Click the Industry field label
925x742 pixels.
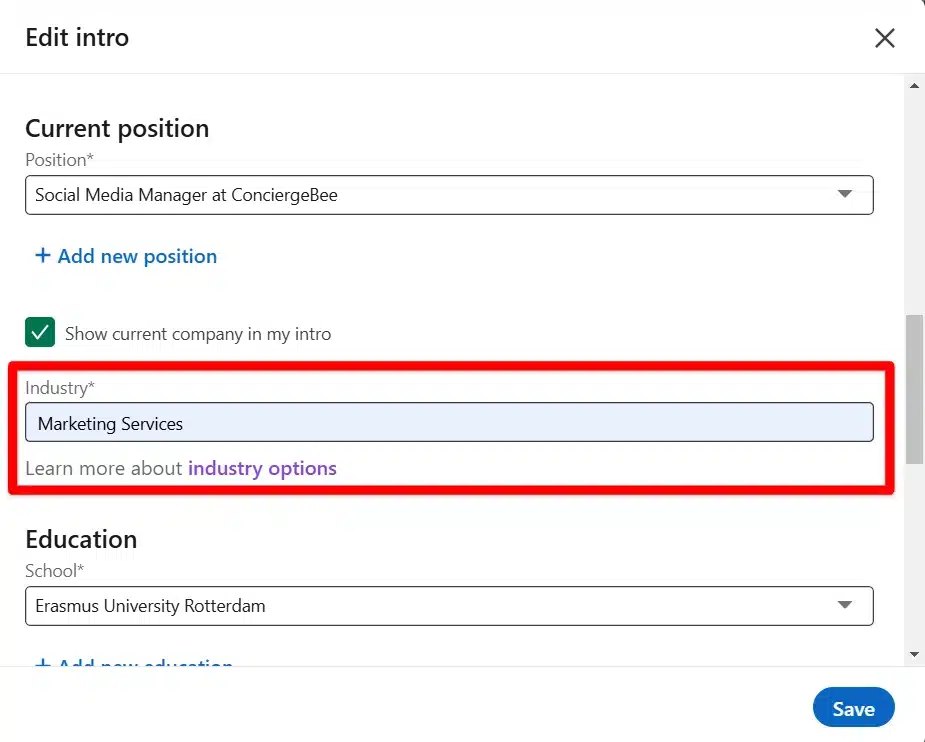tap(60, 388)
